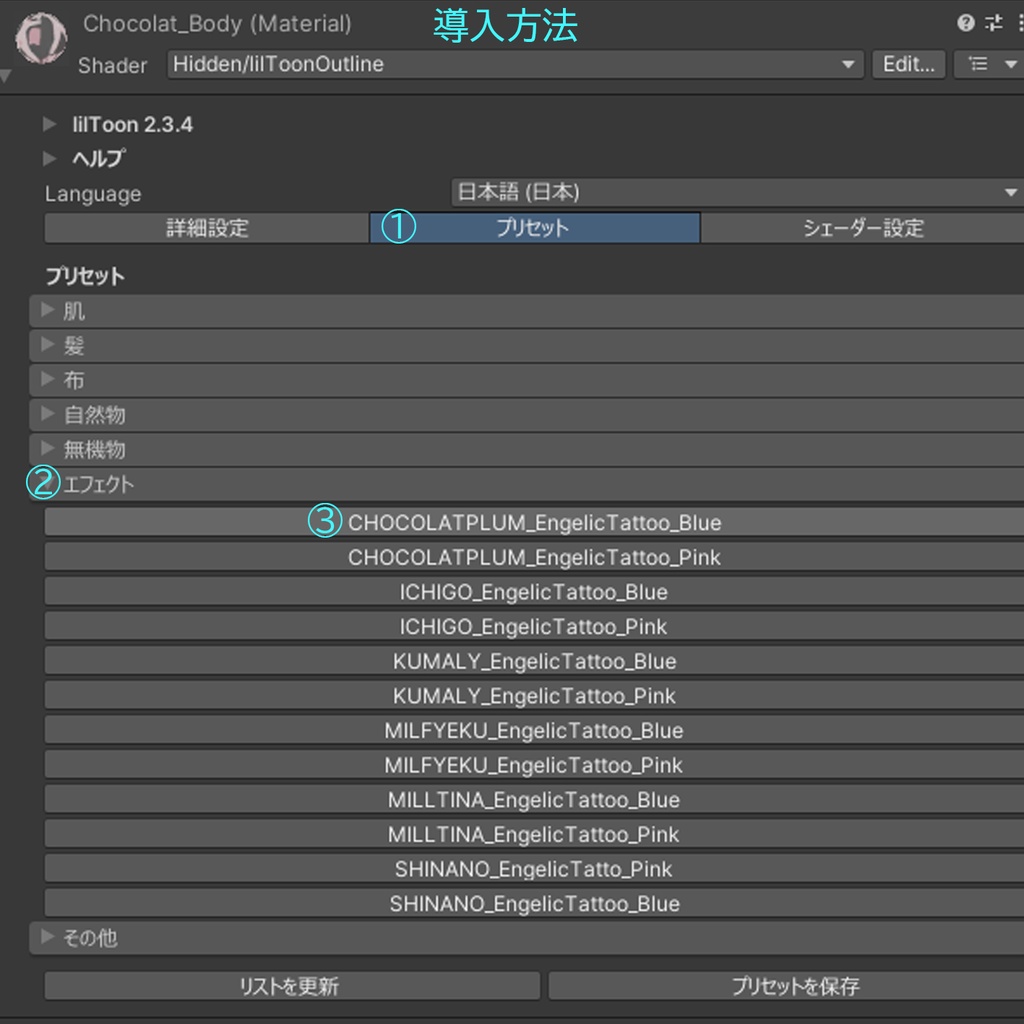
Task: Click the Chocolat_Body material preview thumbnail
Action: click(41, 39)
